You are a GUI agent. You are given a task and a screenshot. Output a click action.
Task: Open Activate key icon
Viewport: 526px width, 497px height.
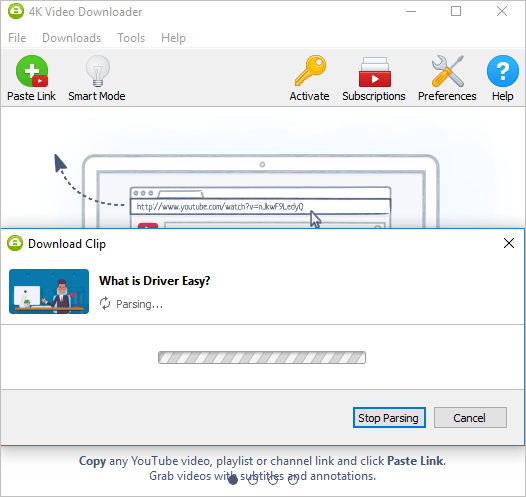310,71
